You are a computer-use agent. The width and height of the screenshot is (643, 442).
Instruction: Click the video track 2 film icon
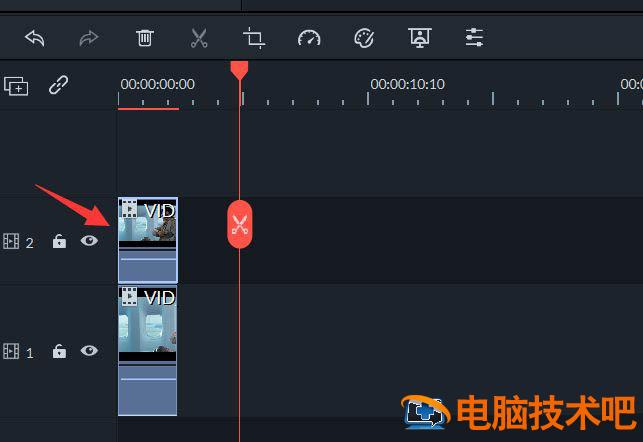click(11, 242)
